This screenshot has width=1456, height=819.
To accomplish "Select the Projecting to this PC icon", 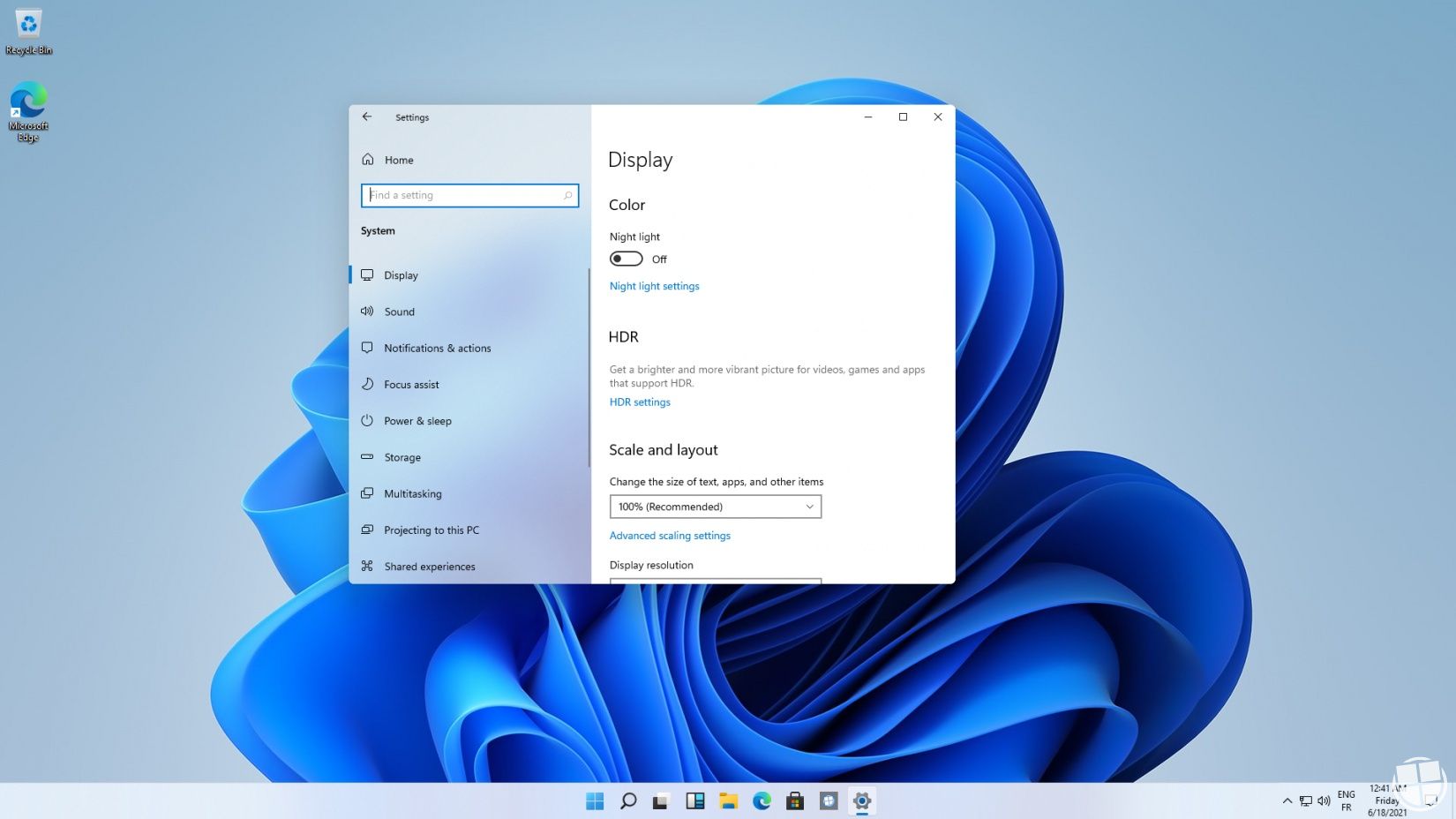I will tap(368, 530).
